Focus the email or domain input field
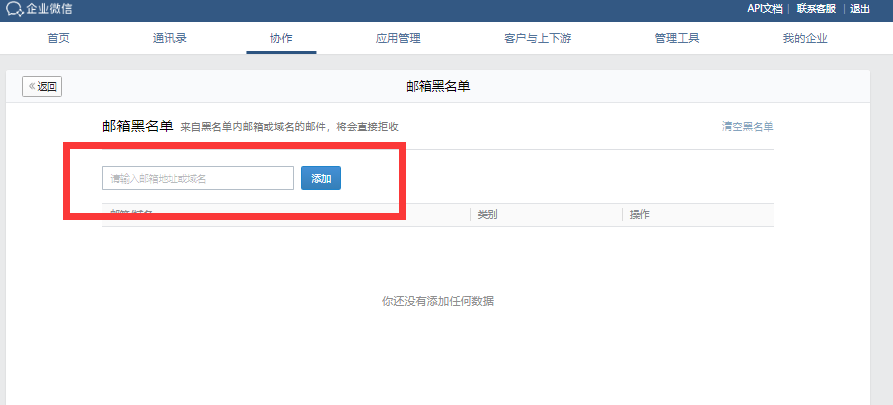 pos(198,178)
